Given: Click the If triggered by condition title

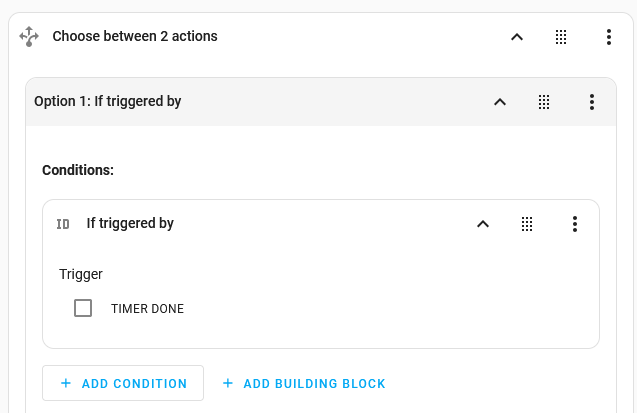Looking at the screenshot, I should click(130, 223).
